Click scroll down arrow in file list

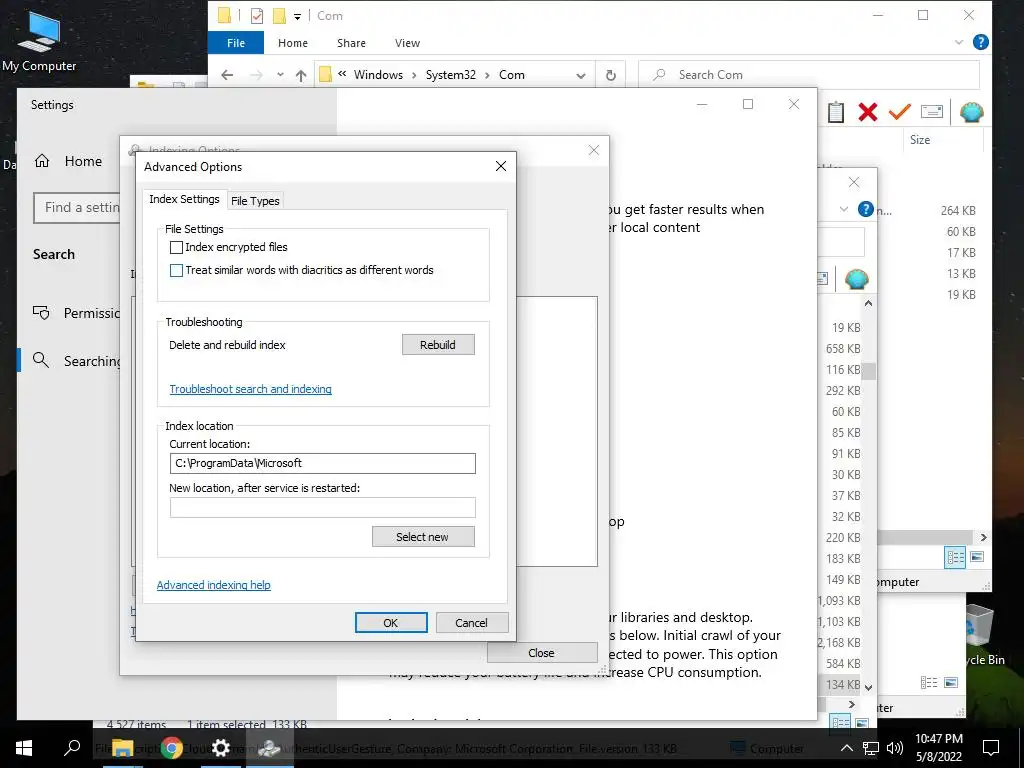(868, 687)
